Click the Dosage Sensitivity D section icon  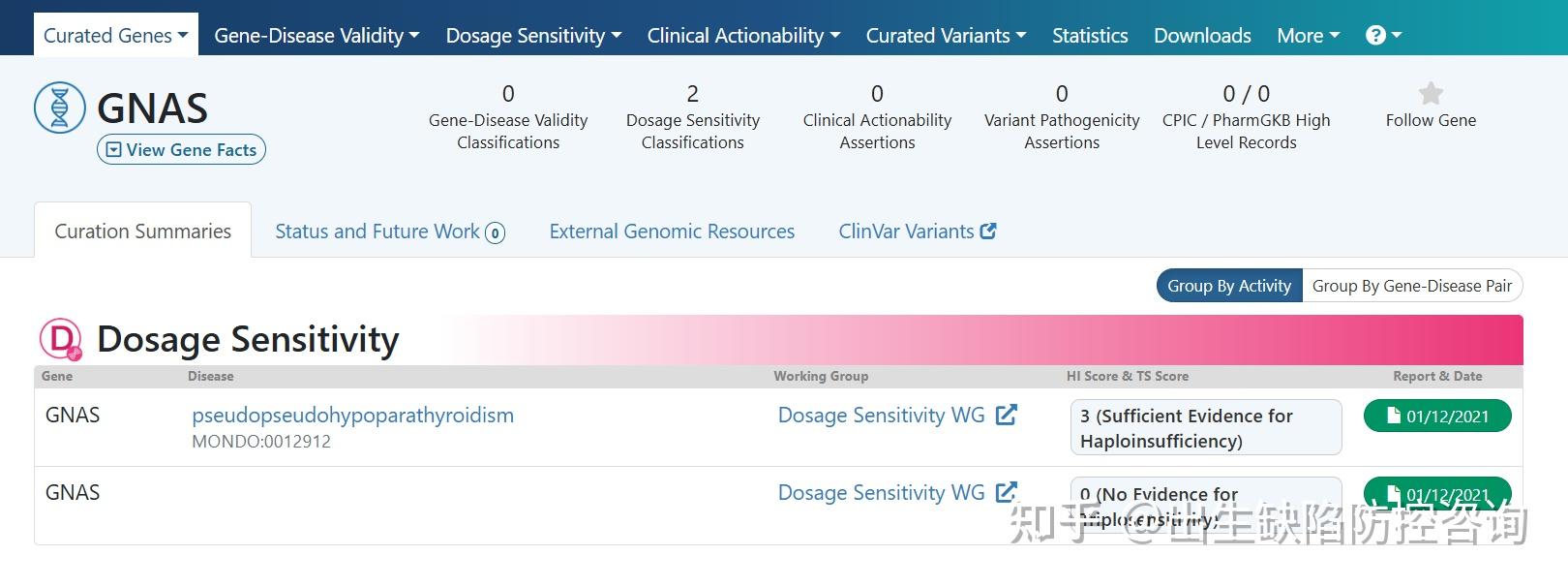coord(61,339)
